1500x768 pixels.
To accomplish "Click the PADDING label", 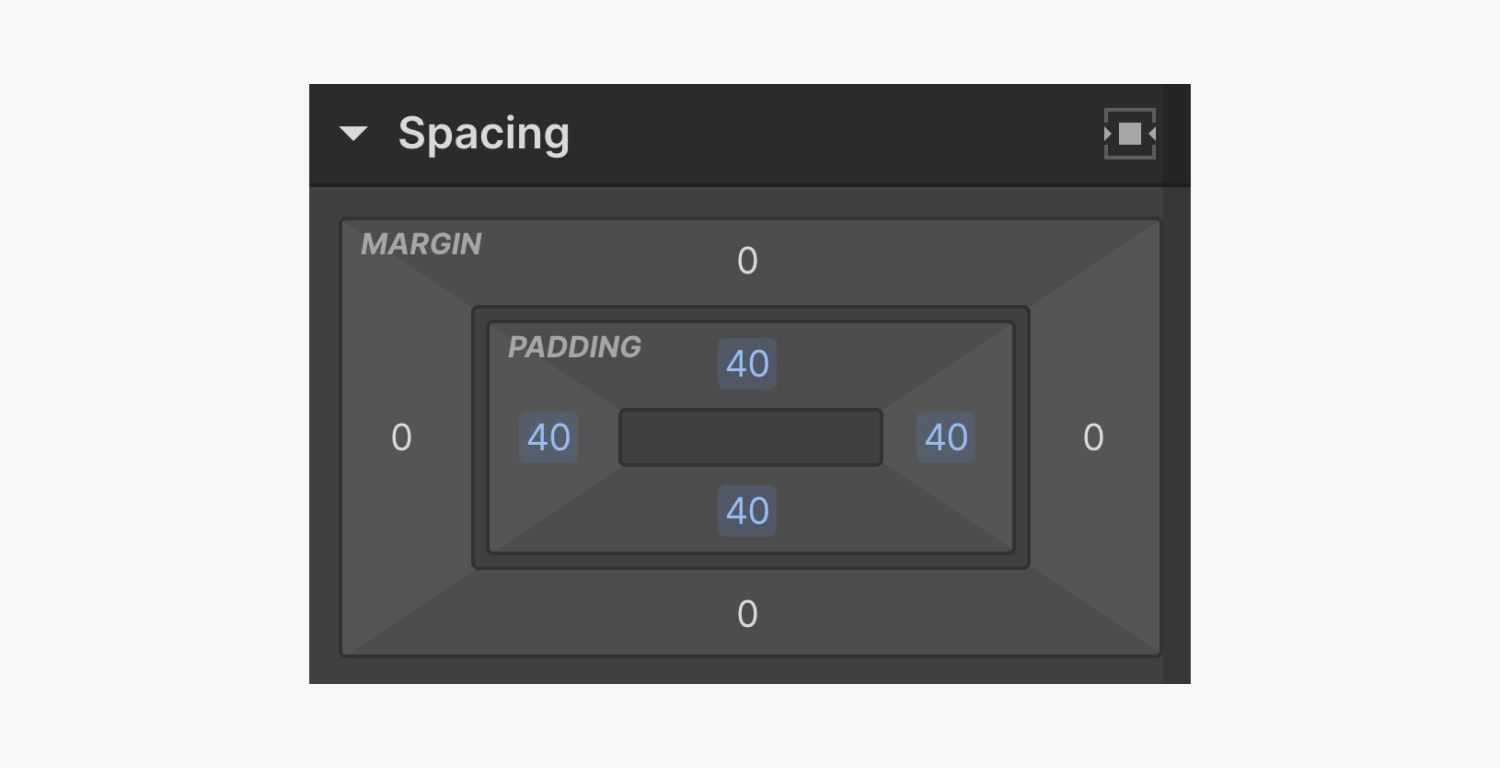I will click(574, 347).
